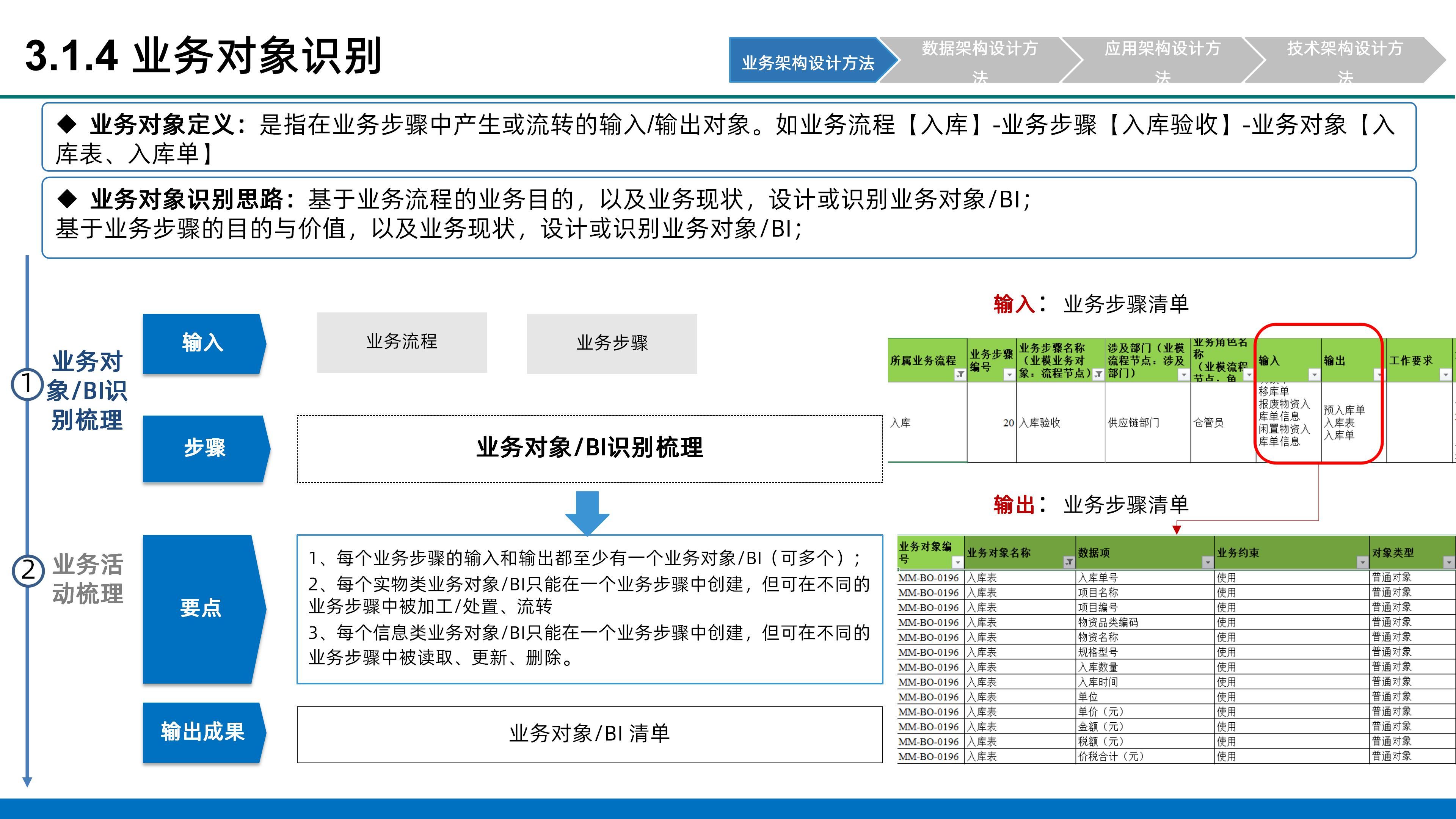
Task: Select the 业务活动梳理 sidebar heading
Action: click(88, 579)
